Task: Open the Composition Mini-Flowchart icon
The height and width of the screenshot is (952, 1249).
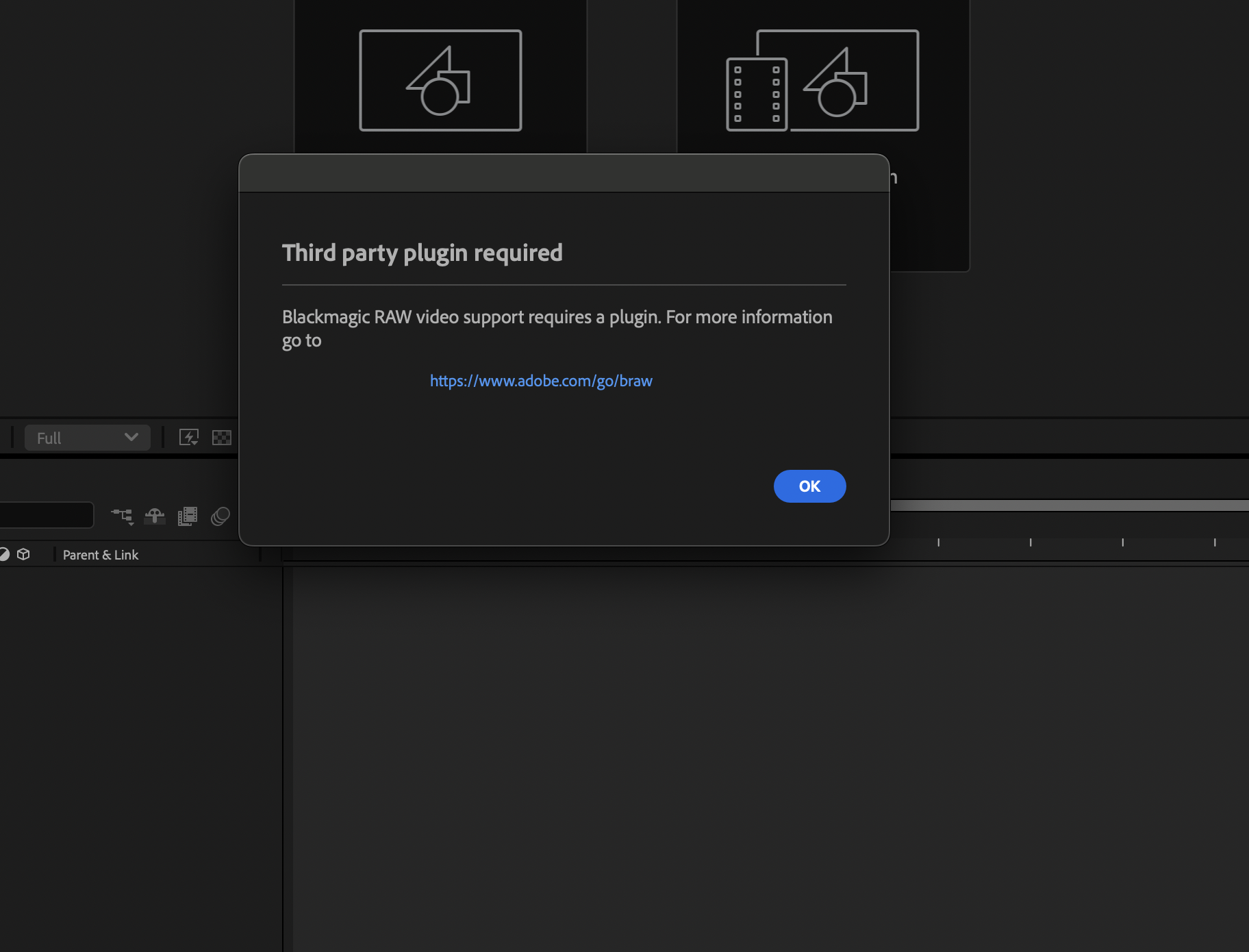Action: (122, 516)
